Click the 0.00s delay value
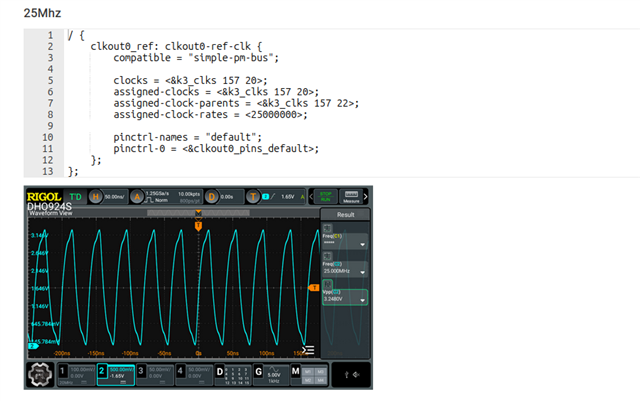Viewport: 640px width, 401px height. 227,197
